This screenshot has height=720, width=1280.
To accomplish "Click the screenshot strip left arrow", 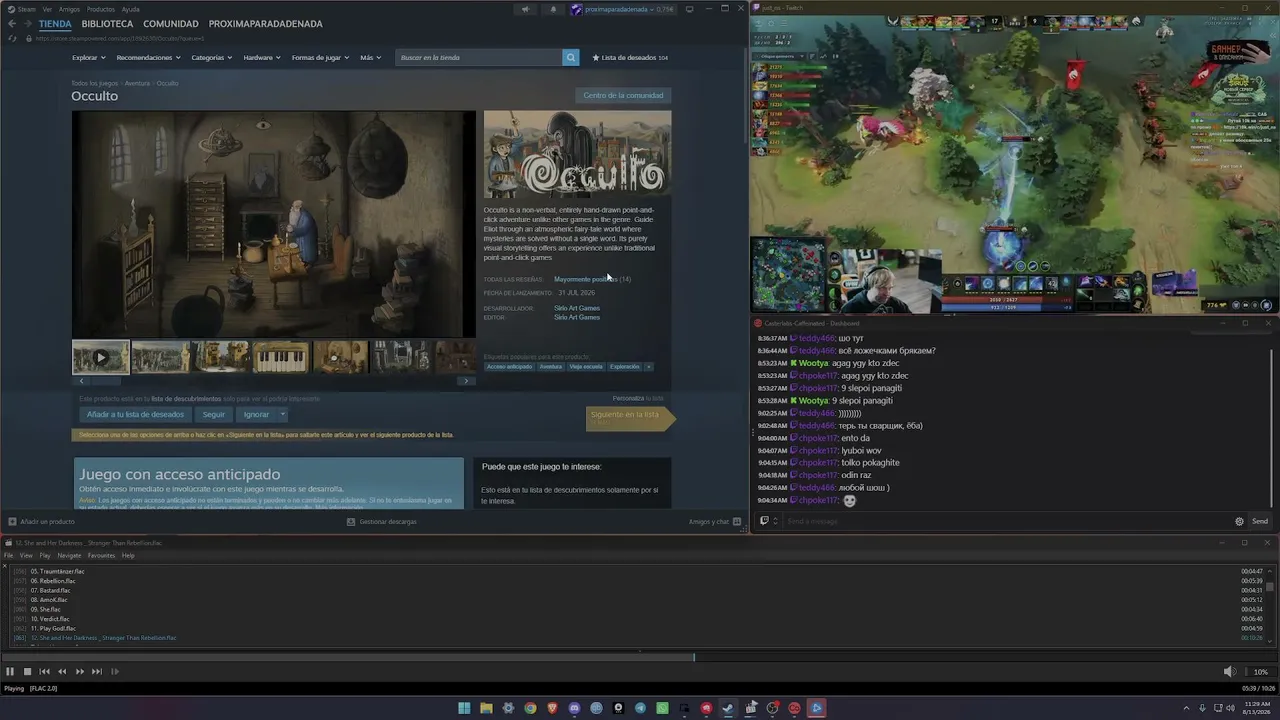I will pyautogui.click(x=81, y=381).
